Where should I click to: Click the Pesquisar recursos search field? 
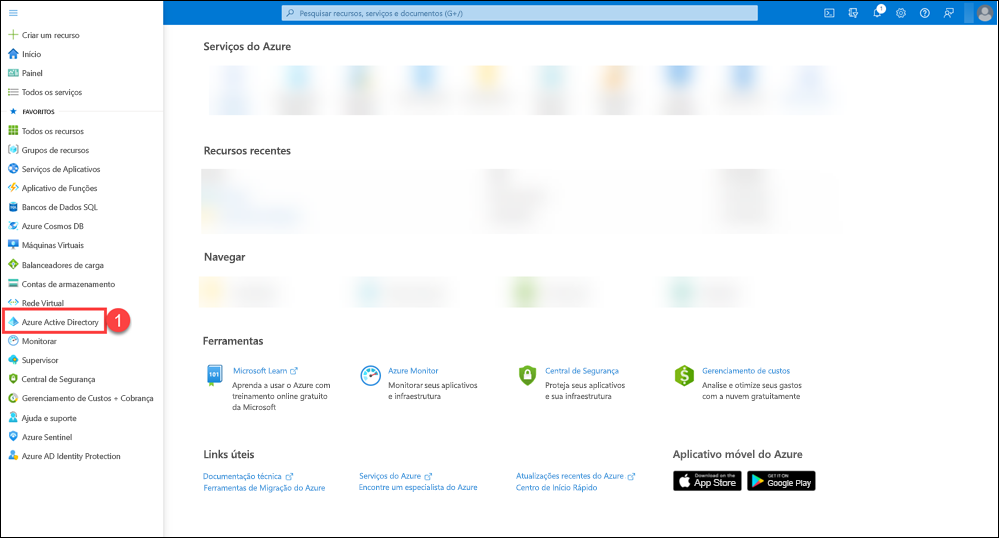pos(518,13)
